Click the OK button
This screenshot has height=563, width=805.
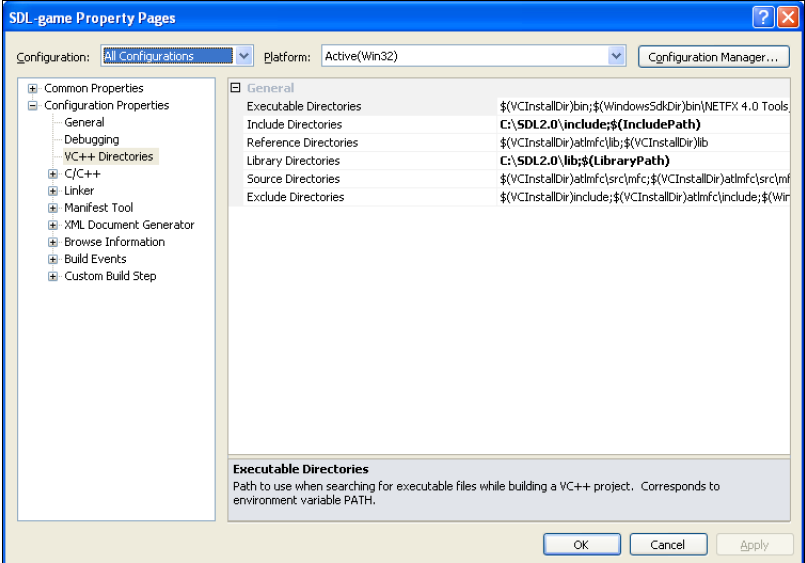pyautogui.click(x=582, y=545)
